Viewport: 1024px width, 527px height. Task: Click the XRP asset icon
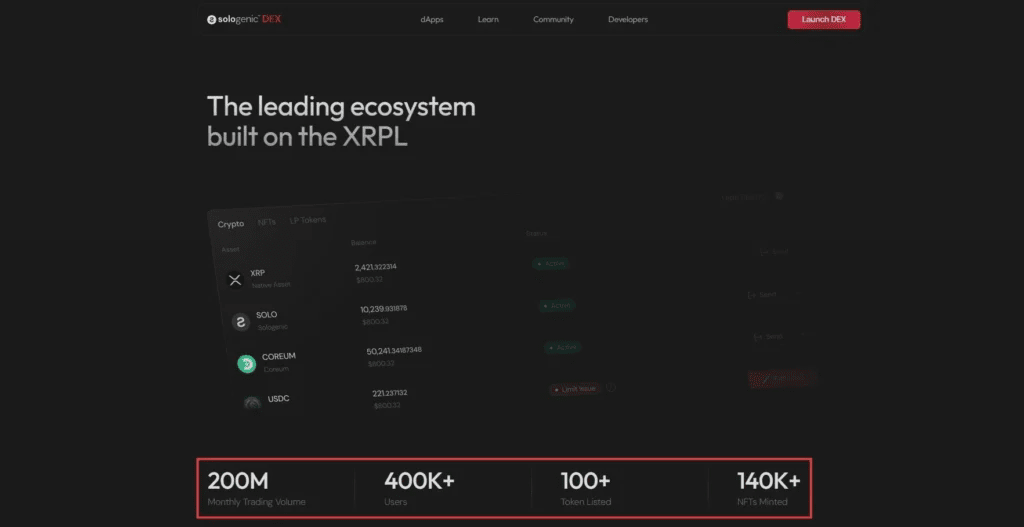pyautogui.click(x=235, y=280)
